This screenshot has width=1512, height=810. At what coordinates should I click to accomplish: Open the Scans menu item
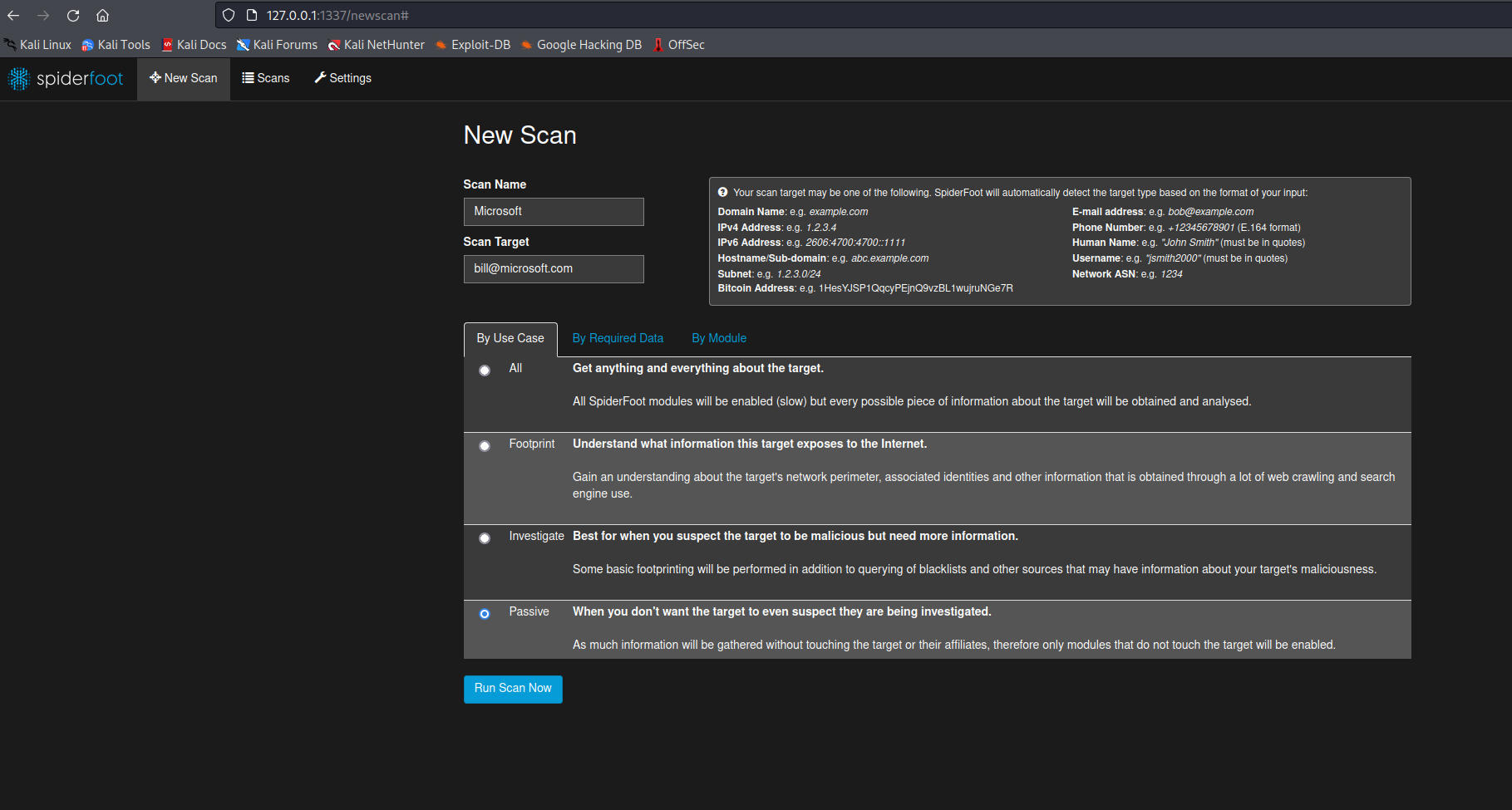266,78
